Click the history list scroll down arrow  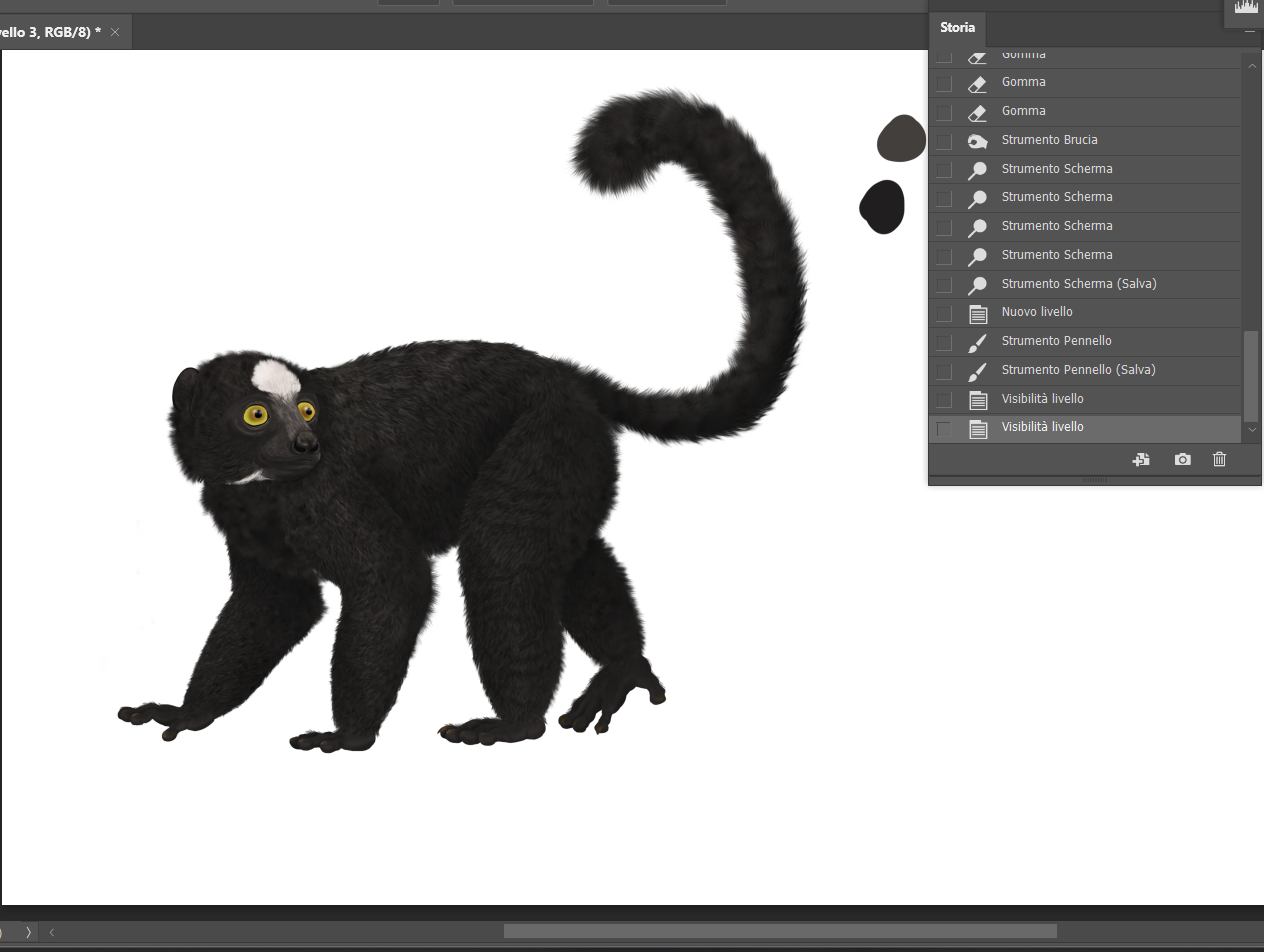point(1251,429)
